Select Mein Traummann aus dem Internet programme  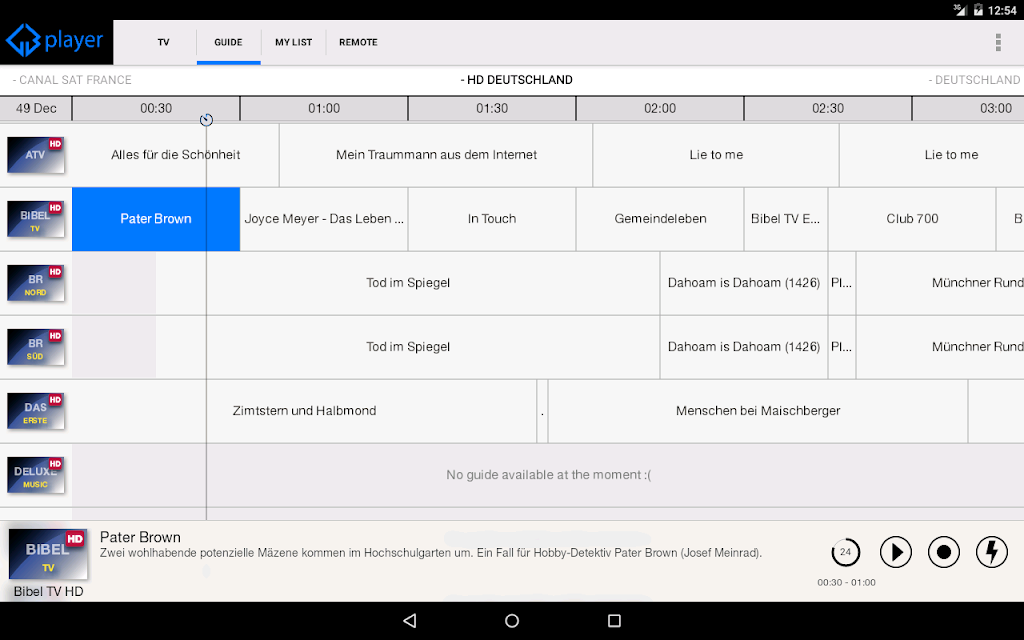click(436, 155)
